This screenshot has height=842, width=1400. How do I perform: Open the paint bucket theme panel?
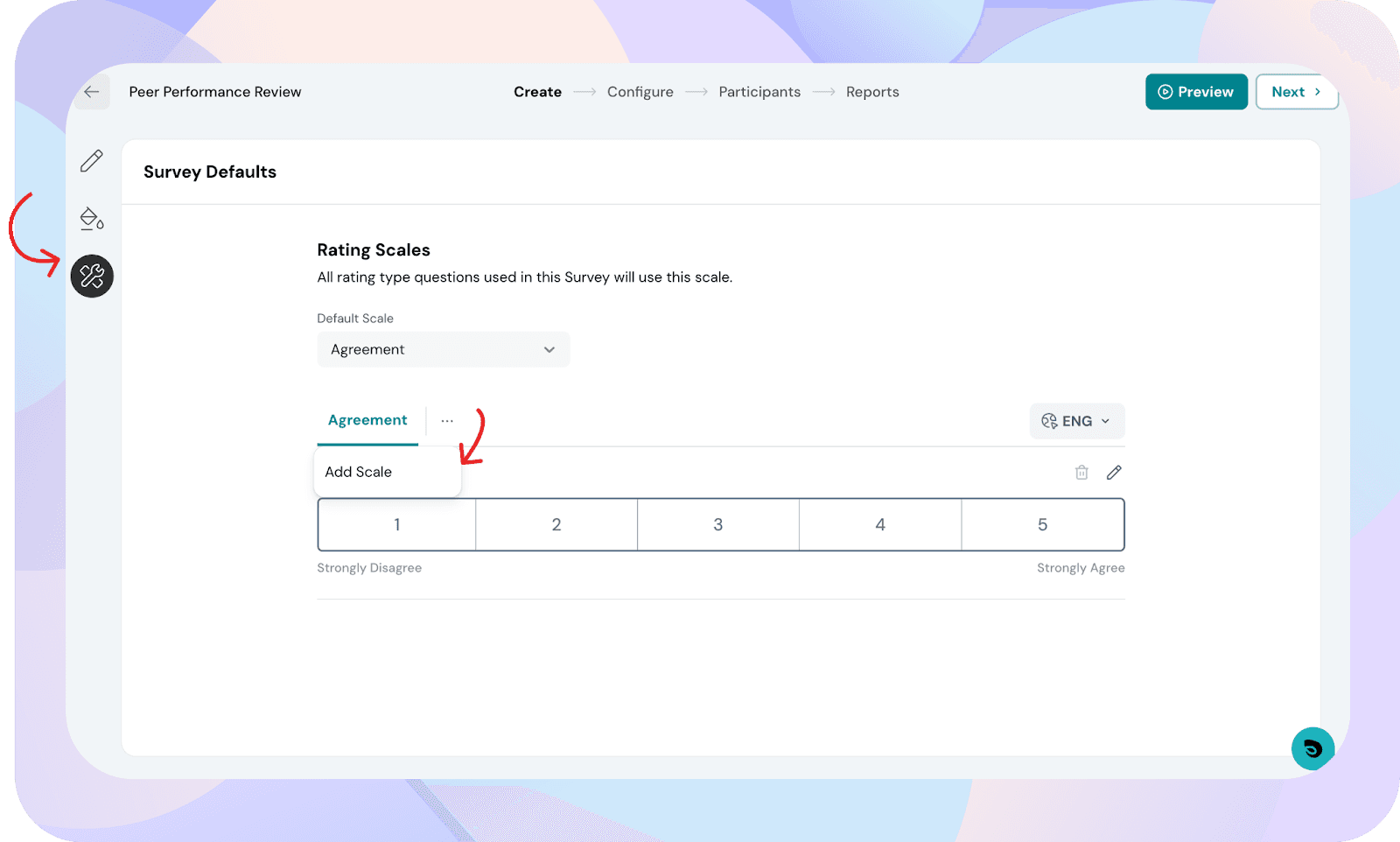(92, 219)
